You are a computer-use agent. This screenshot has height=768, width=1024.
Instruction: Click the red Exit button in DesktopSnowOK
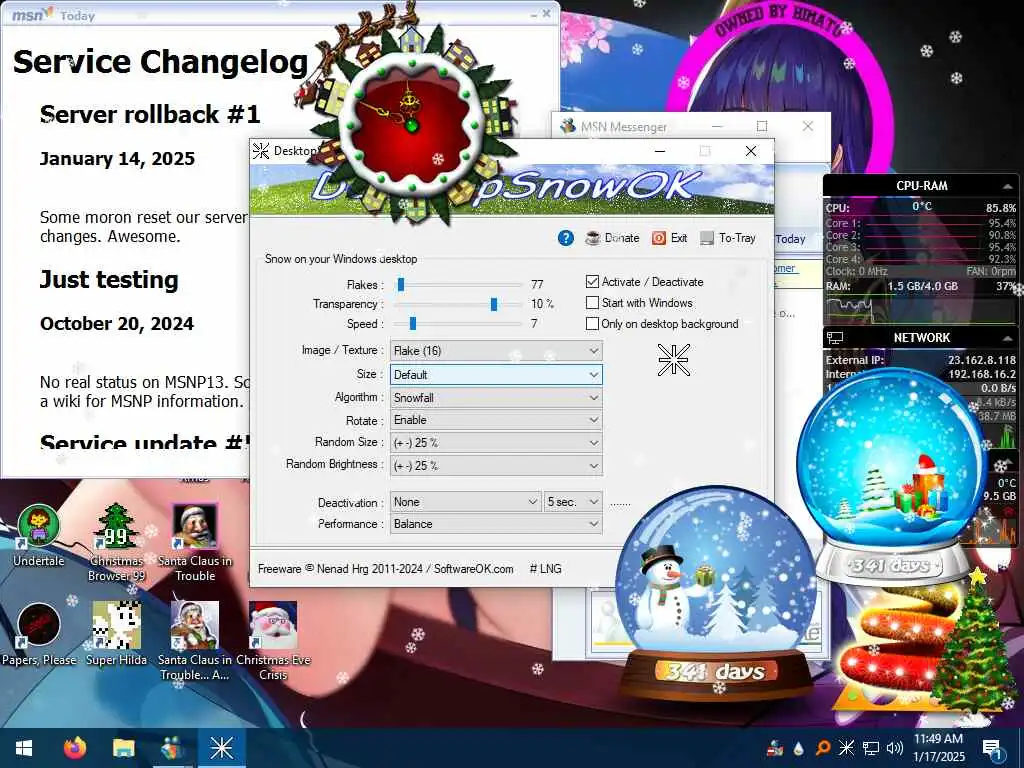click(x=669, y=238)
